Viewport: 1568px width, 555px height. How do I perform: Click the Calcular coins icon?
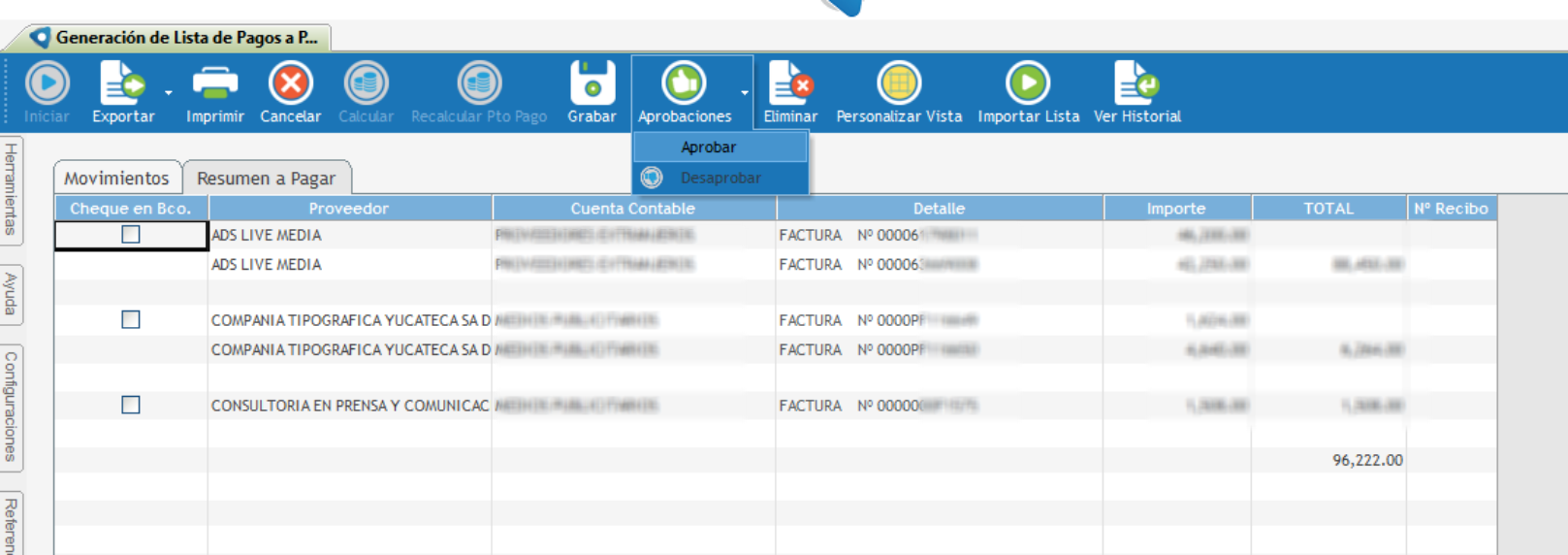[366, 83]
